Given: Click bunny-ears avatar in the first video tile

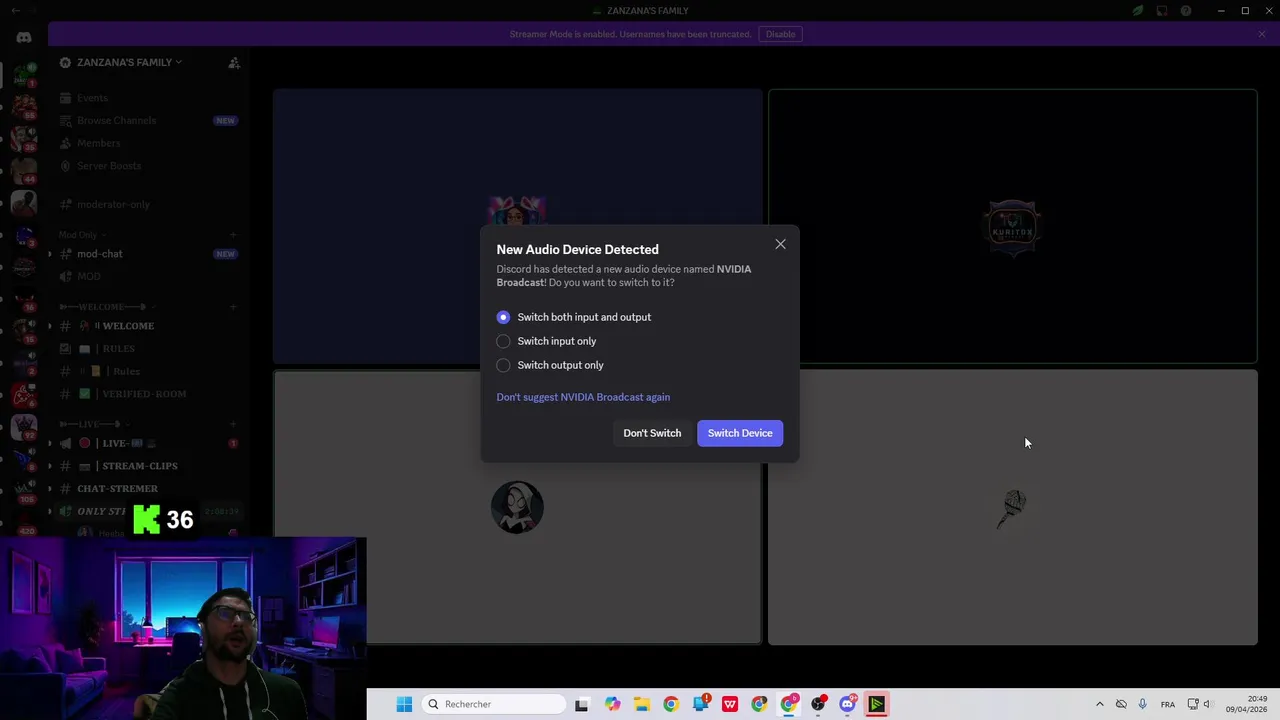Looking at the screenshot, I should [x=517, y=213].
